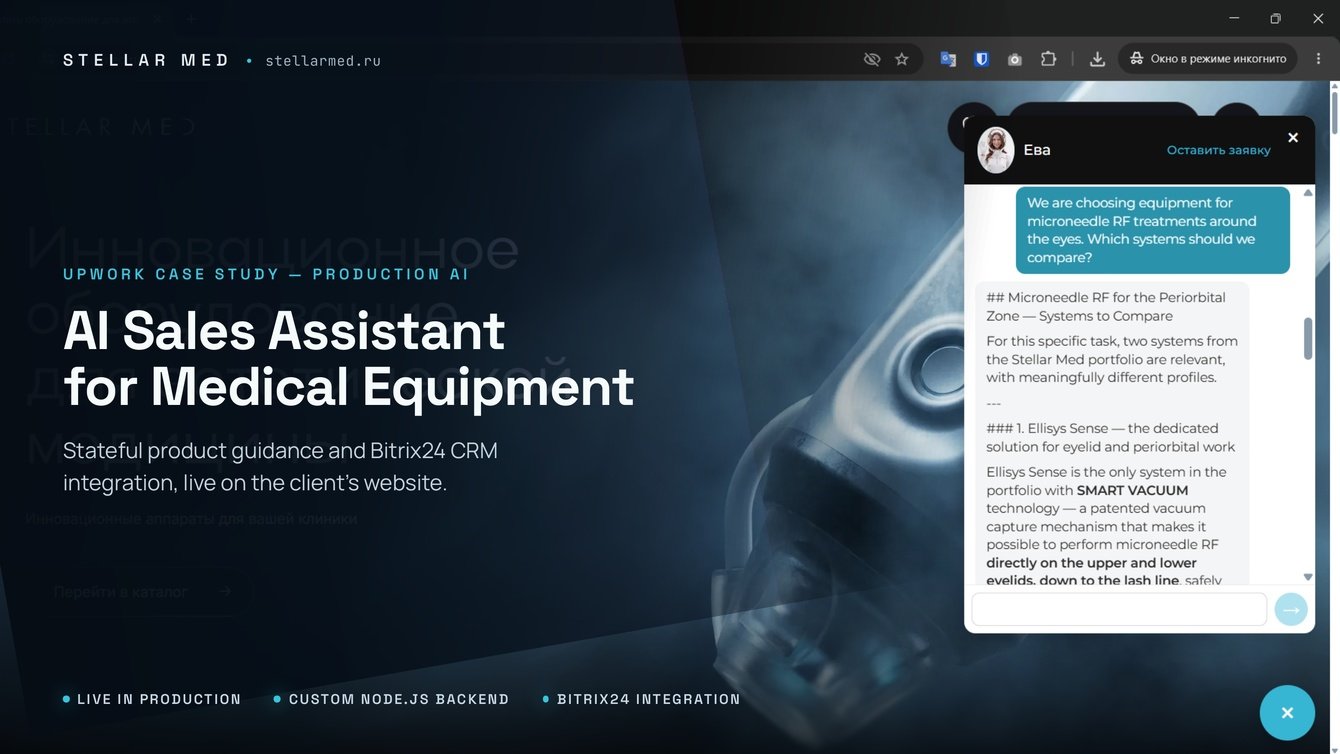The height and width of the screenshot is (754, 1340).
Task: Click the 'Оставить заявку' link in the chat
Action: (x=1219, y=150)
